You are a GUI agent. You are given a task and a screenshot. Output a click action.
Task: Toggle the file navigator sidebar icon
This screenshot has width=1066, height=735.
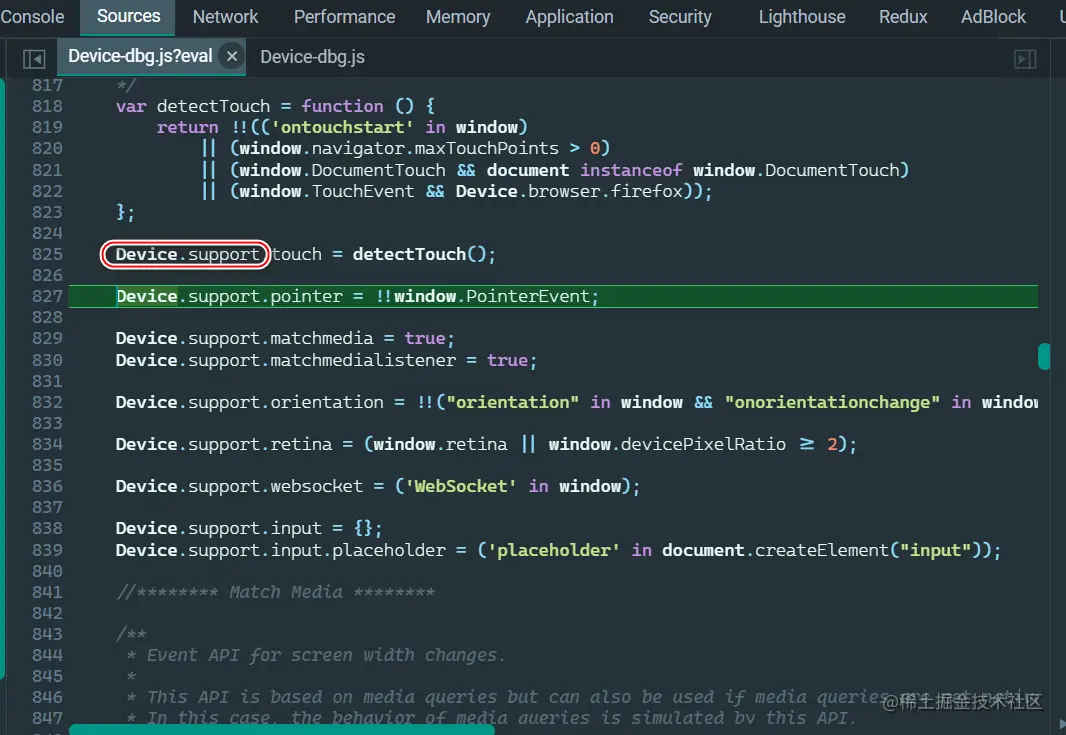coord(34,58)
